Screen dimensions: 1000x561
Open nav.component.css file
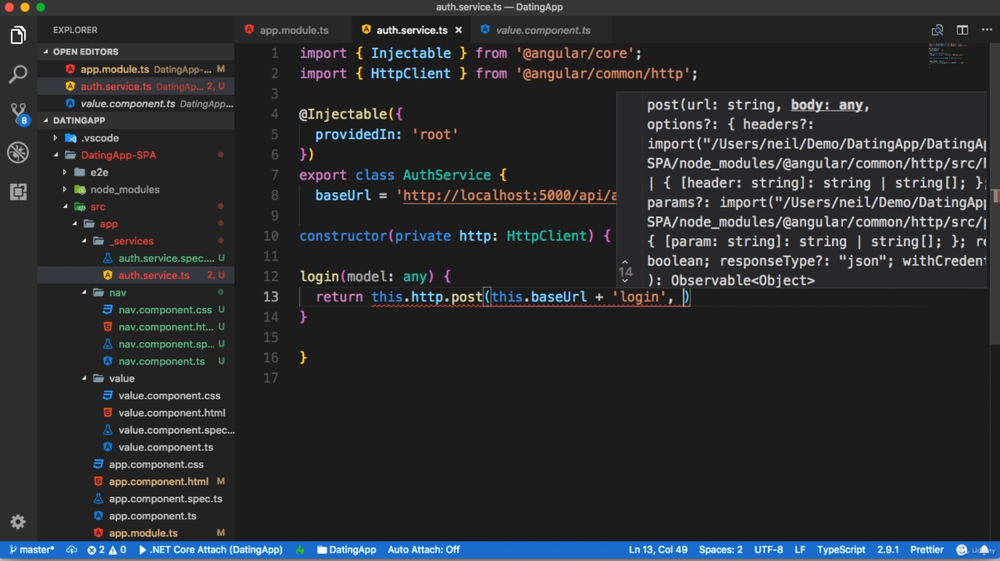pyautogui.click(x=136, y=310)
